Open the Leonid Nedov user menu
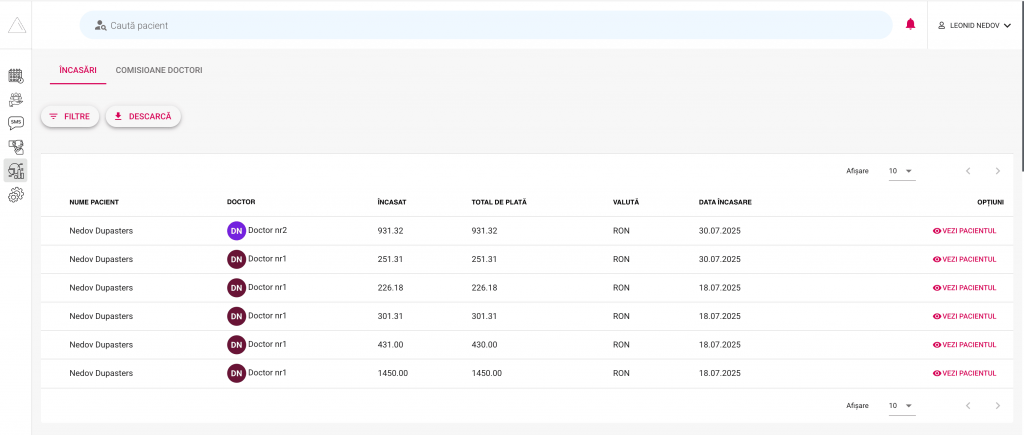This screenshot has width=1024, height=435. tap(974, 25)
